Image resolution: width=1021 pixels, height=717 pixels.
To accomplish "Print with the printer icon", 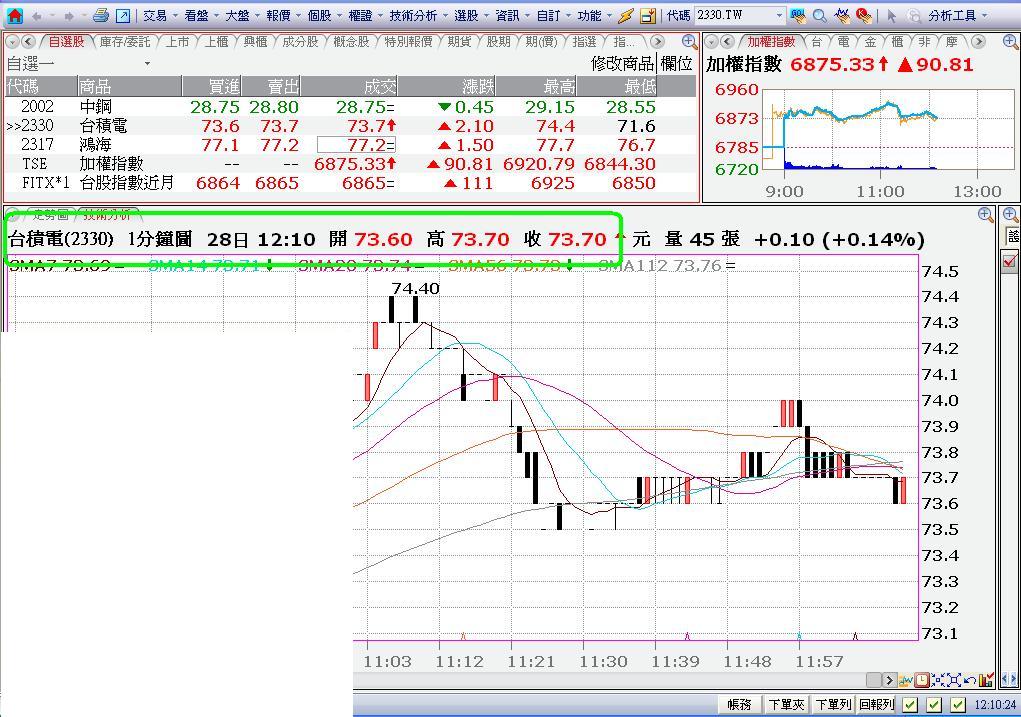I will (100, 15).
